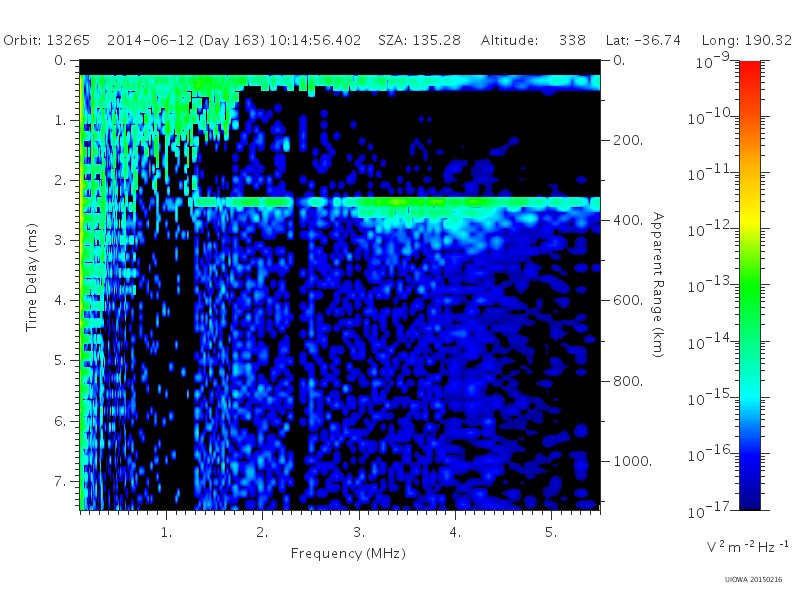Click the 10^-11 colorbar label
800x600 pixels.
(x=711, y=172)
